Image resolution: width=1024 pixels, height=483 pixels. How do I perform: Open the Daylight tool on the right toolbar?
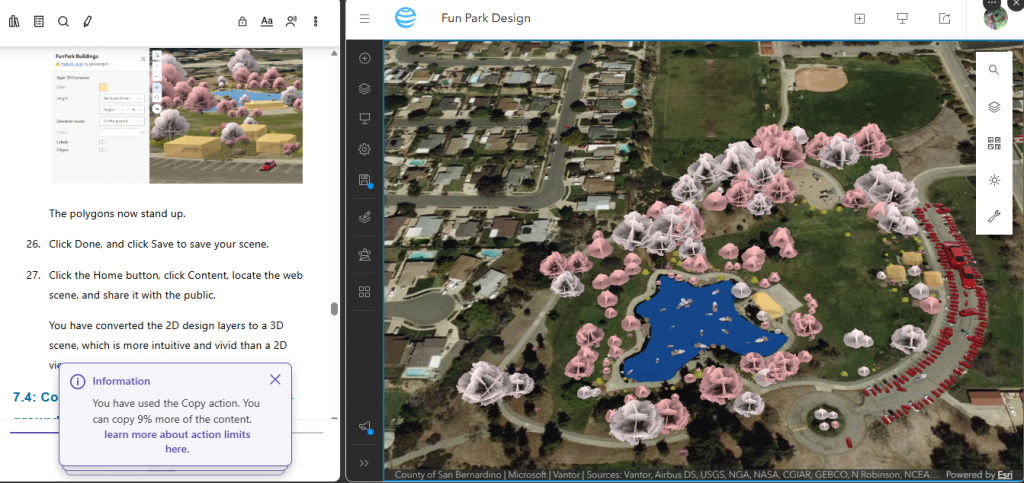click(994, 180)
